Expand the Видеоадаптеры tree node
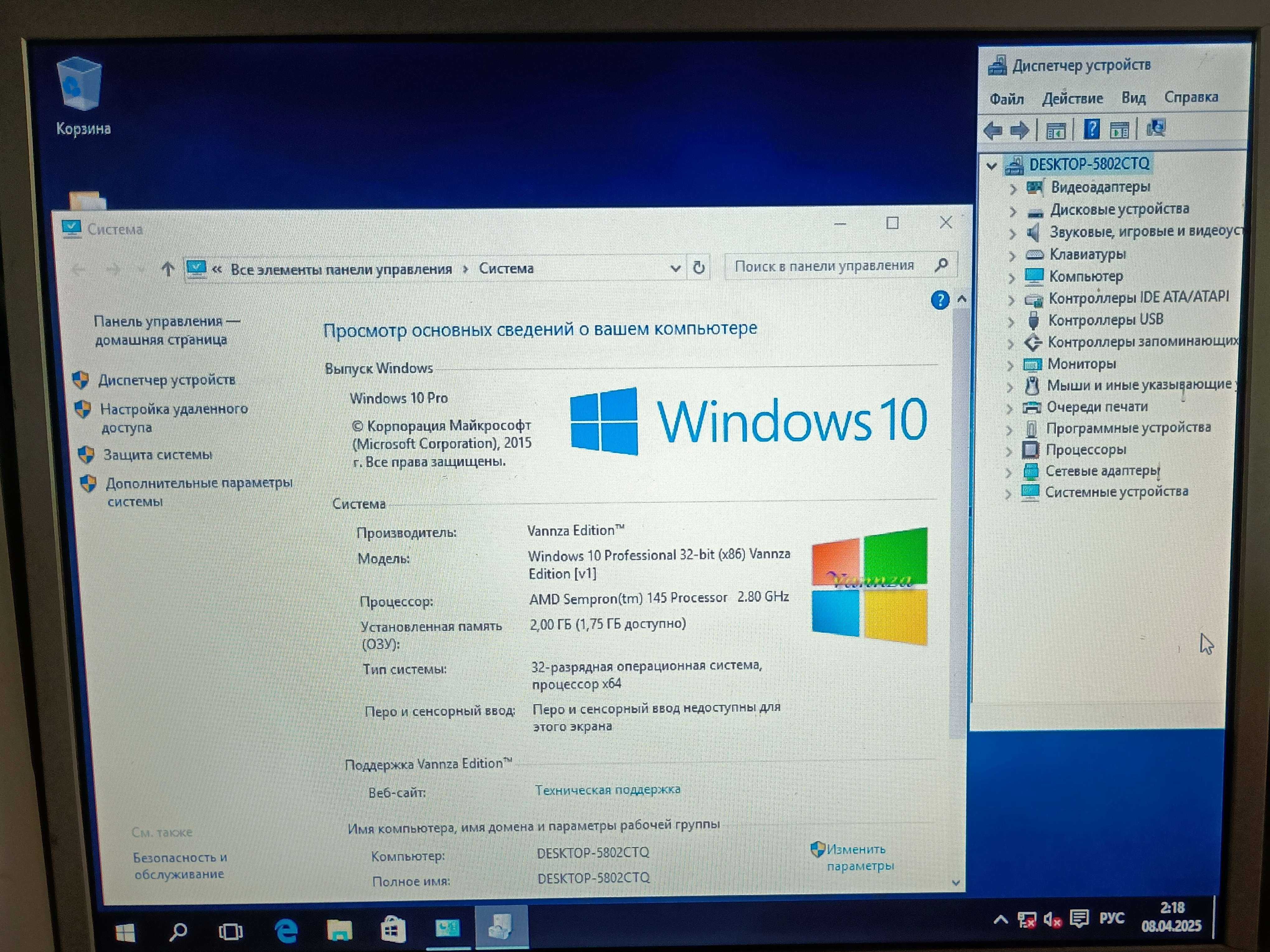The width and height of the screenshot is (1270, 952). click(x=1013, y=189)
